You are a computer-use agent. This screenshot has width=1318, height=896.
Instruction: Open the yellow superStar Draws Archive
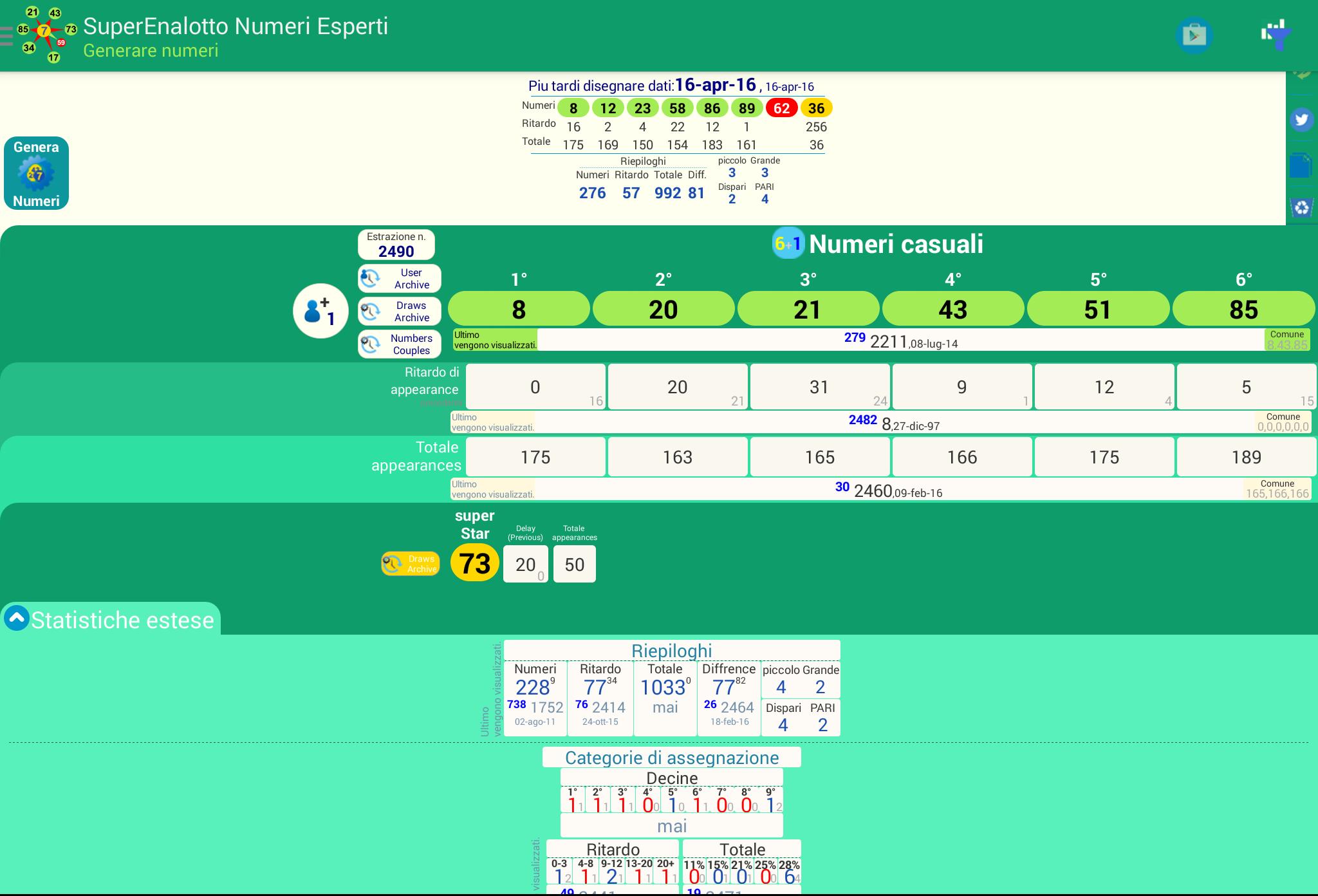click(x=411, y=564)
